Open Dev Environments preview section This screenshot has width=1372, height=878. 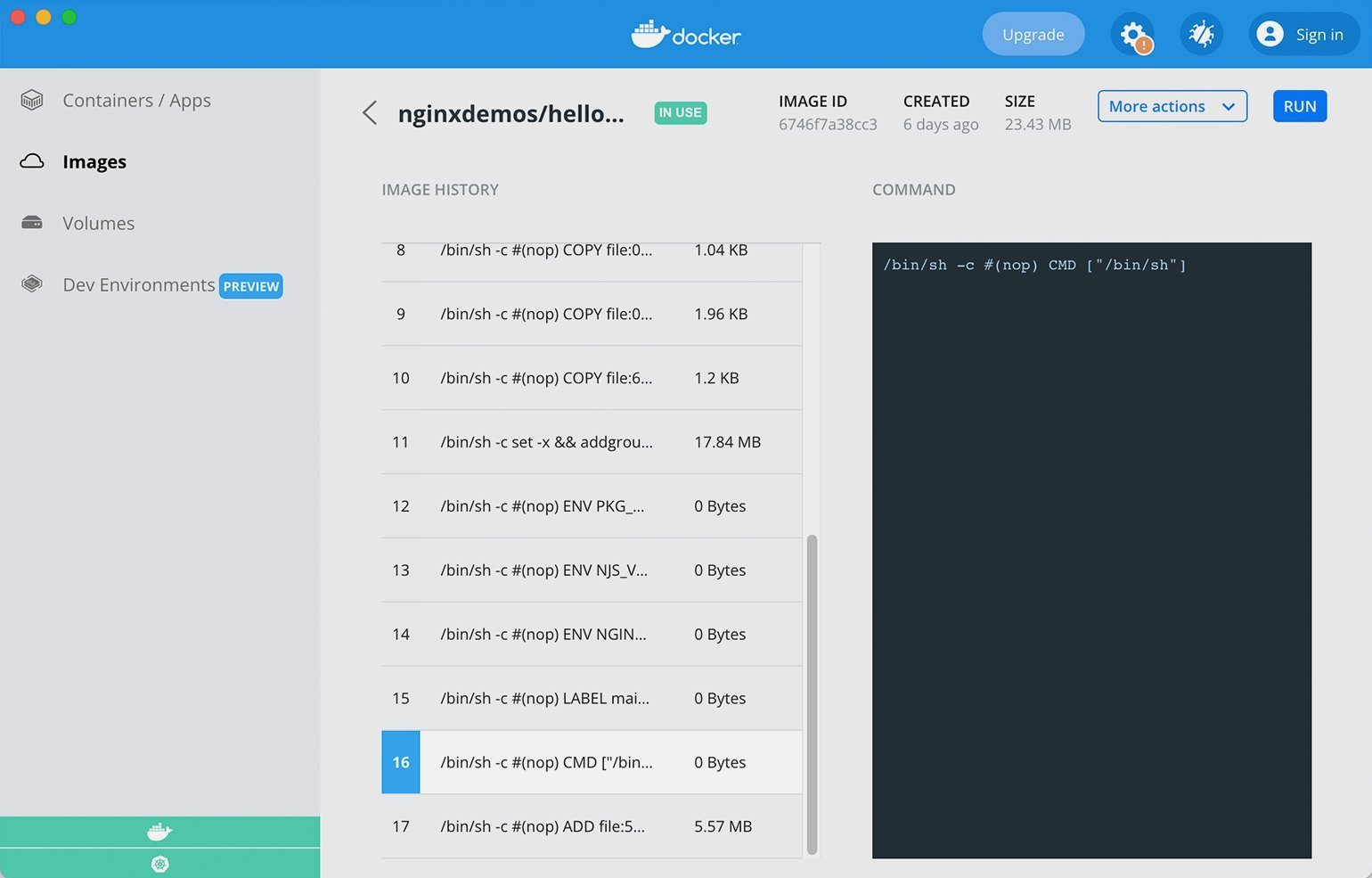click(x=139, y=285)
